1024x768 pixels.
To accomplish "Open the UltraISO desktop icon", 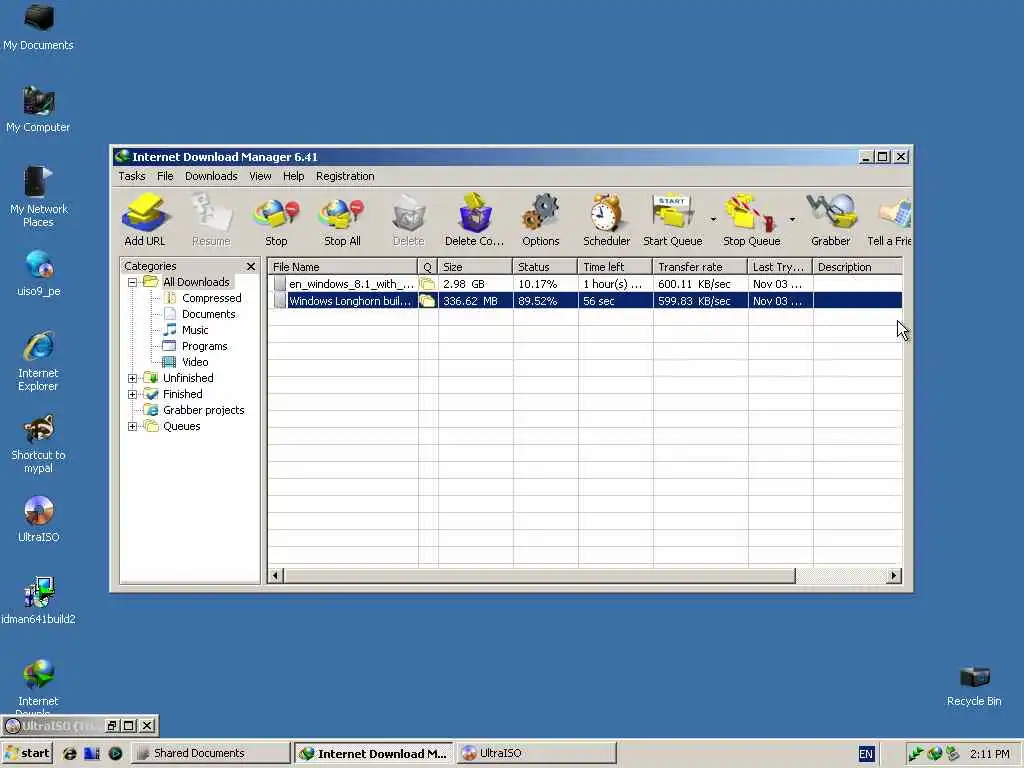I will point(38,519).
